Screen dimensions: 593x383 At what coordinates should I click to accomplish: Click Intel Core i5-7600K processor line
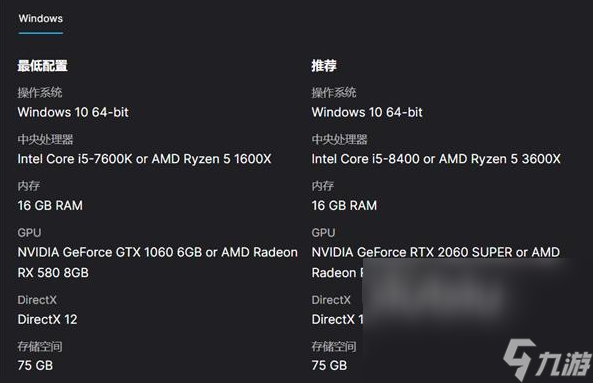pos(144,159)
